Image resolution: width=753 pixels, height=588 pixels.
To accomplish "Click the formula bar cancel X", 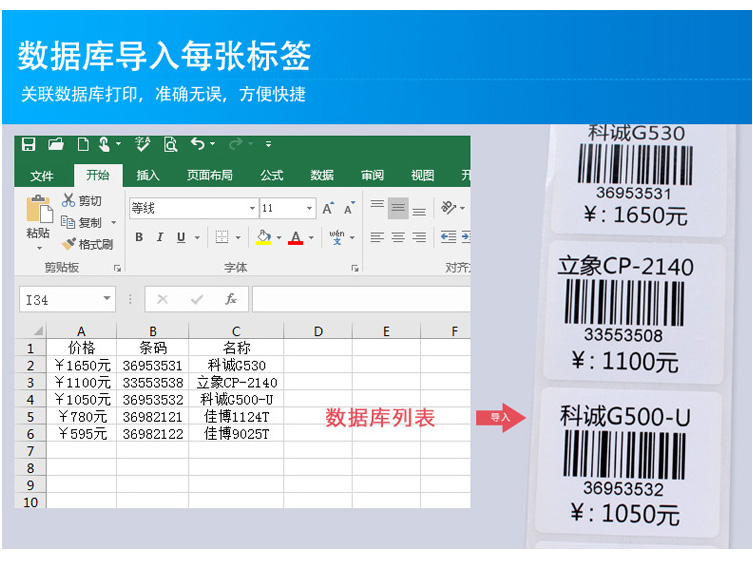I will coord(162,300).
